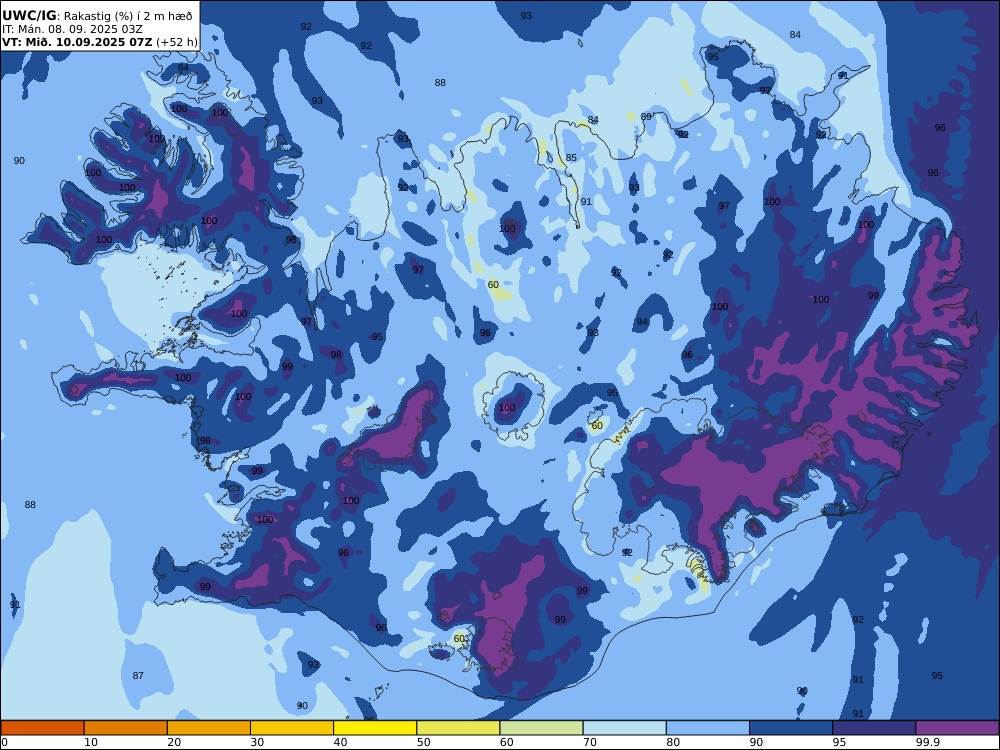
Task: Select the '80' color scale label
Action: (673, 742)
